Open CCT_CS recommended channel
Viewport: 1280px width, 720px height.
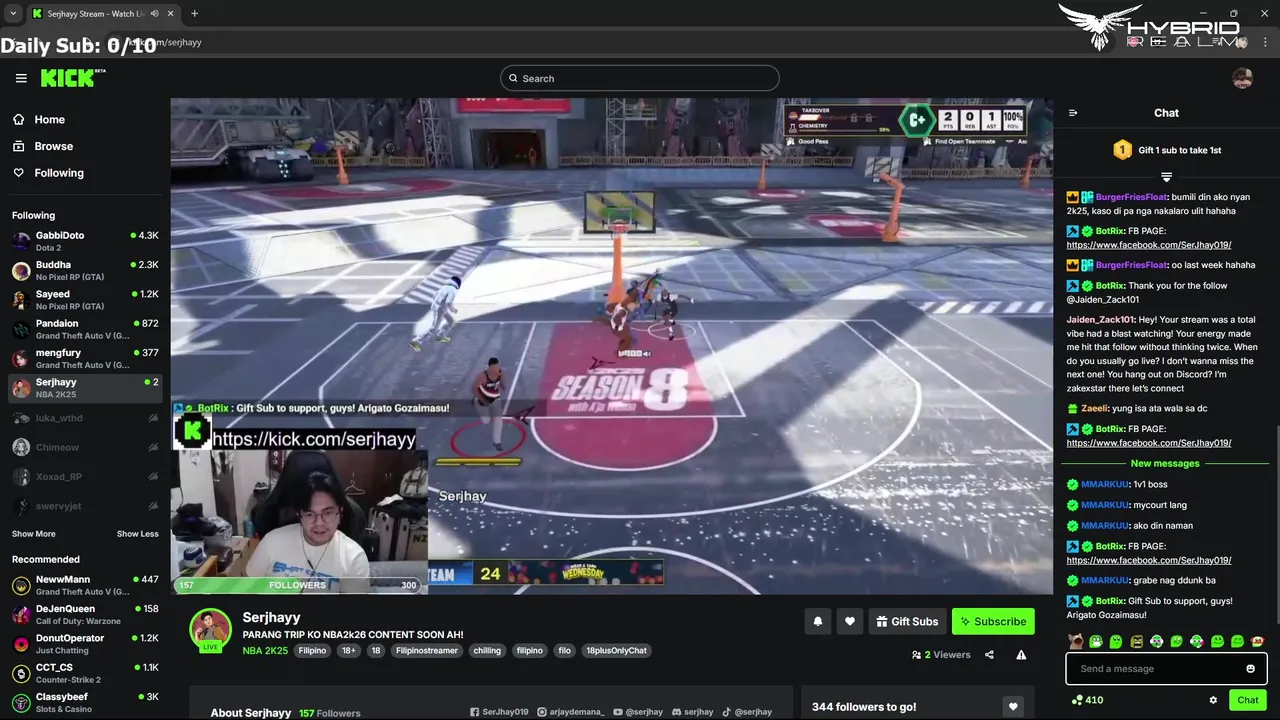tap(85, 673)
